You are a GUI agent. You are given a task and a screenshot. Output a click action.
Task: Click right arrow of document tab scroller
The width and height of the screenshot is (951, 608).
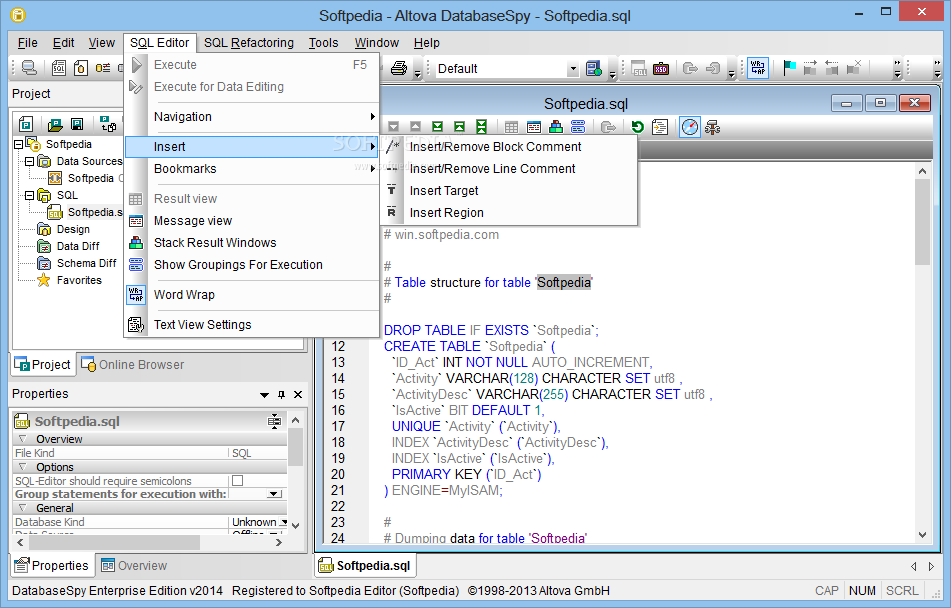tap(932, 566)
